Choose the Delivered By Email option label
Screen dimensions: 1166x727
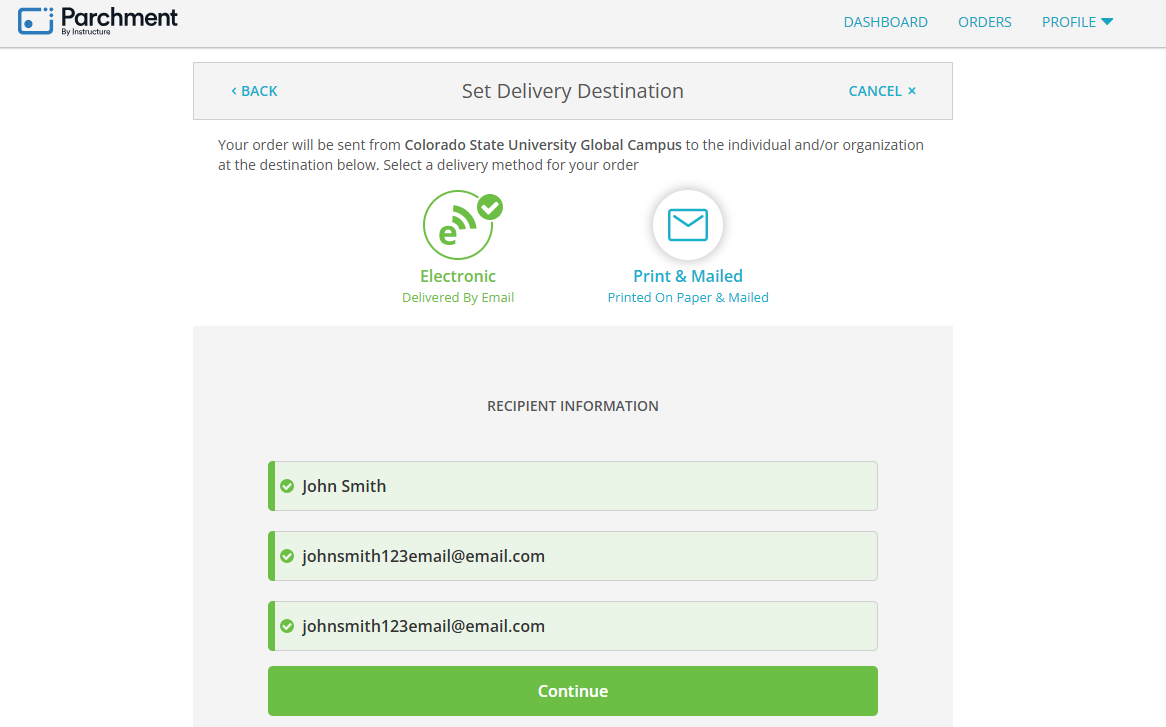click(x=458, y=297)
